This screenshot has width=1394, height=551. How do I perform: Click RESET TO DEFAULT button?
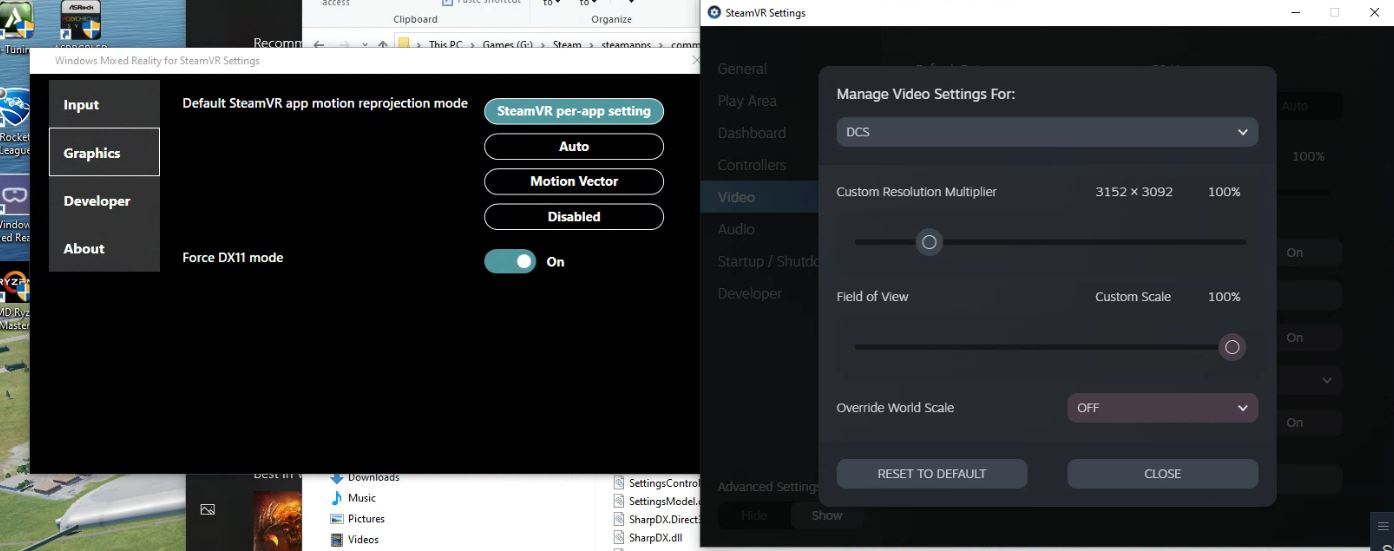click(x=932, y=474)
